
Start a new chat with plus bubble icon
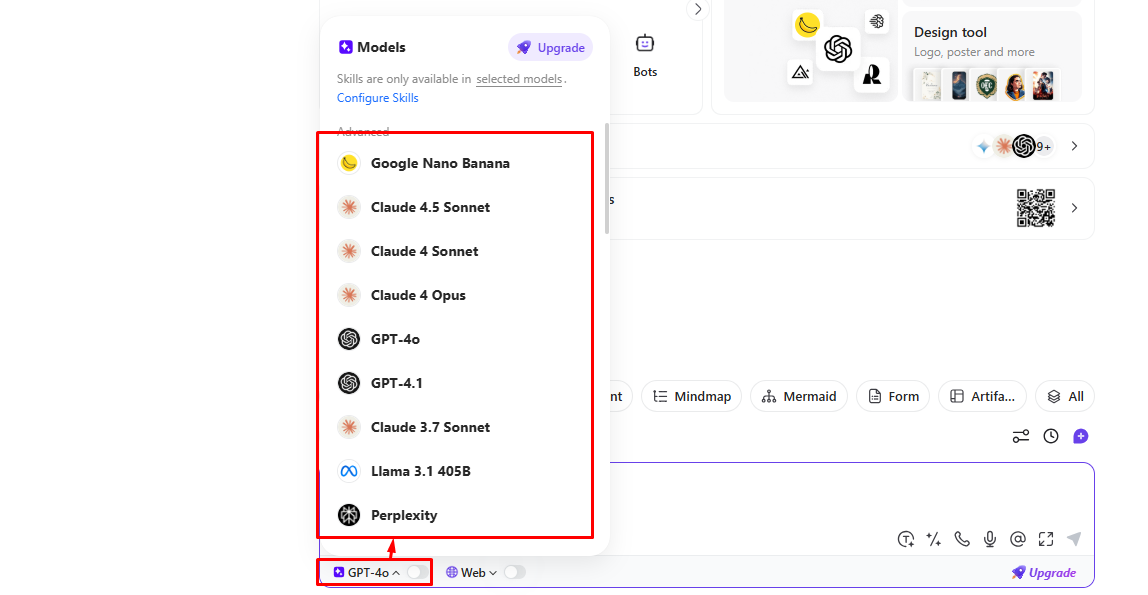coord(1080,436)
